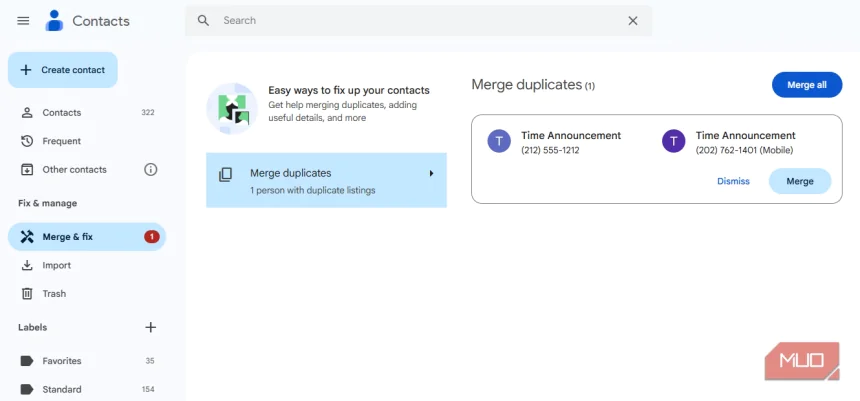The width and height of the screenshot is (860, 401).
Task: Clear search with the X icon
Action: (x=632, y=21)
